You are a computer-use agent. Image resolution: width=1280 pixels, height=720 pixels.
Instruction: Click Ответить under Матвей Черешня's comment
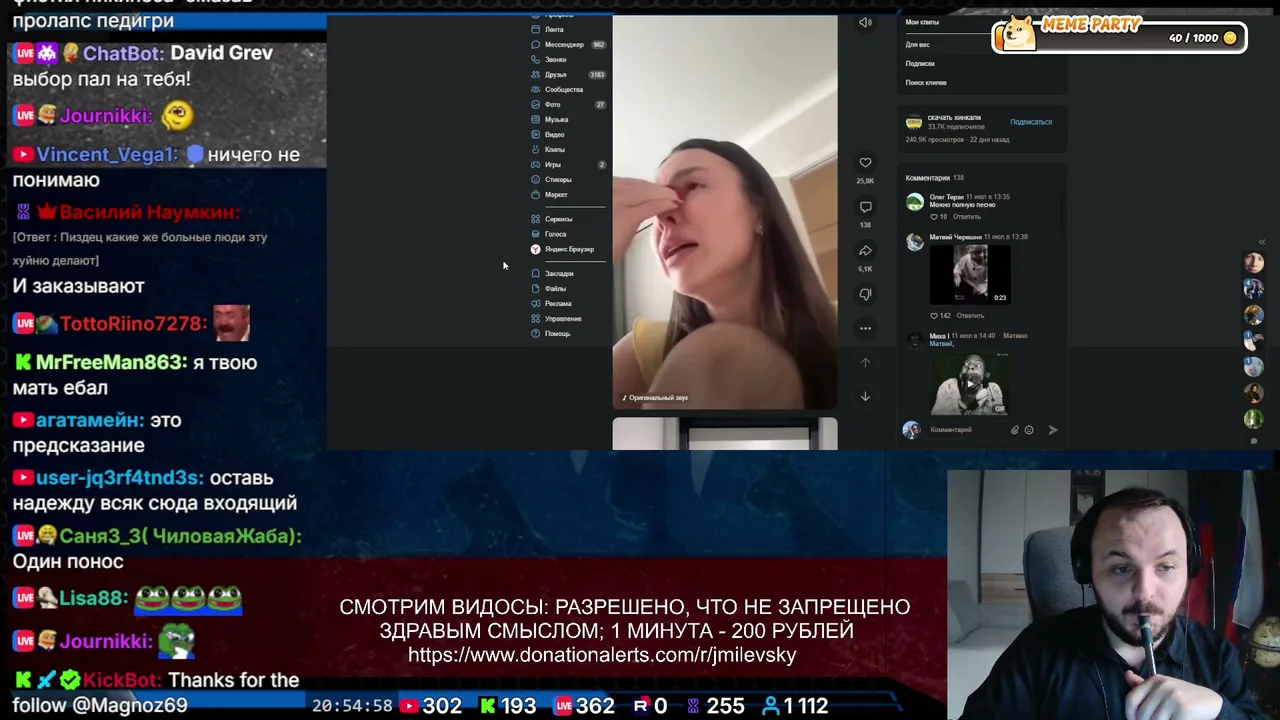970,316
